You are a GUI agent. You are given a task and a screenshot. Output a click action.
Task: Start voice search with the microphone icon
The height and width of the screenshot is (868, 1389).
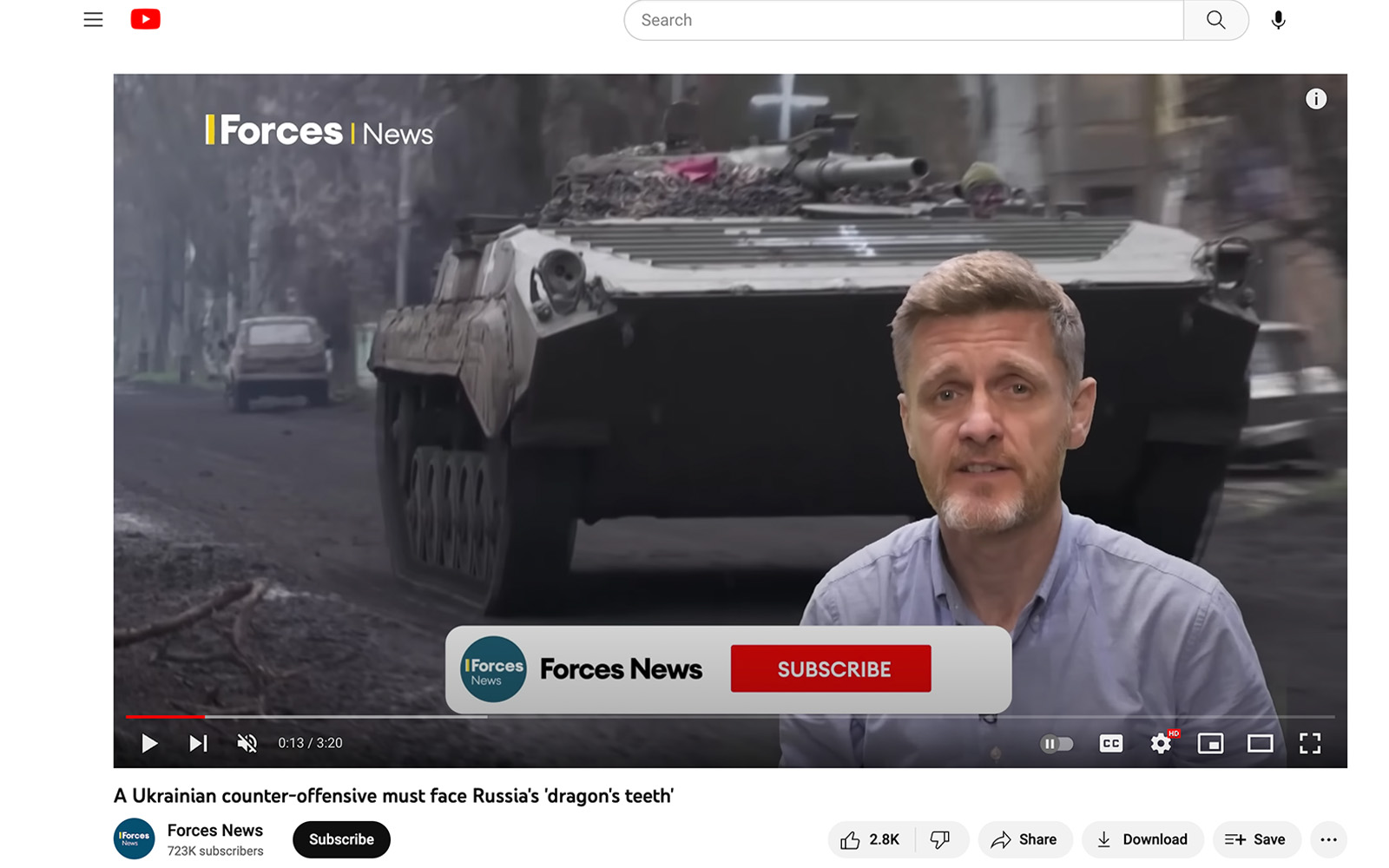tap(1278, 19)
